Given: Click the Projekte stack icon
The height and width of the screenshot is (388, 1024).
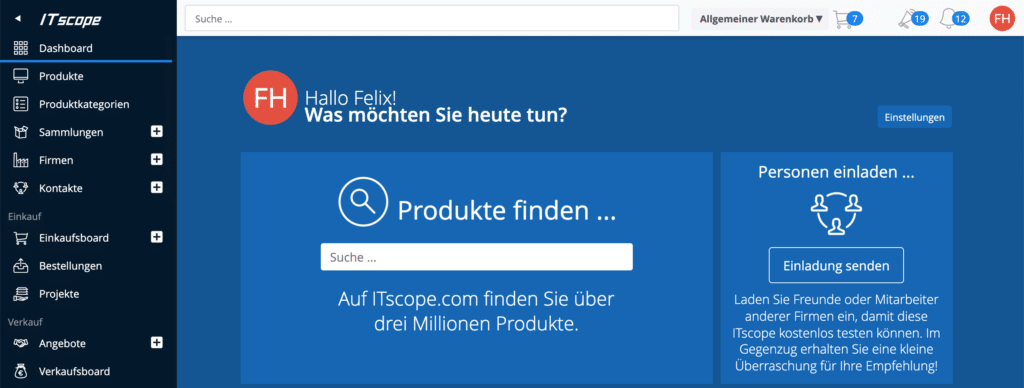Looking at the screenshot, I should pos(20,294).
